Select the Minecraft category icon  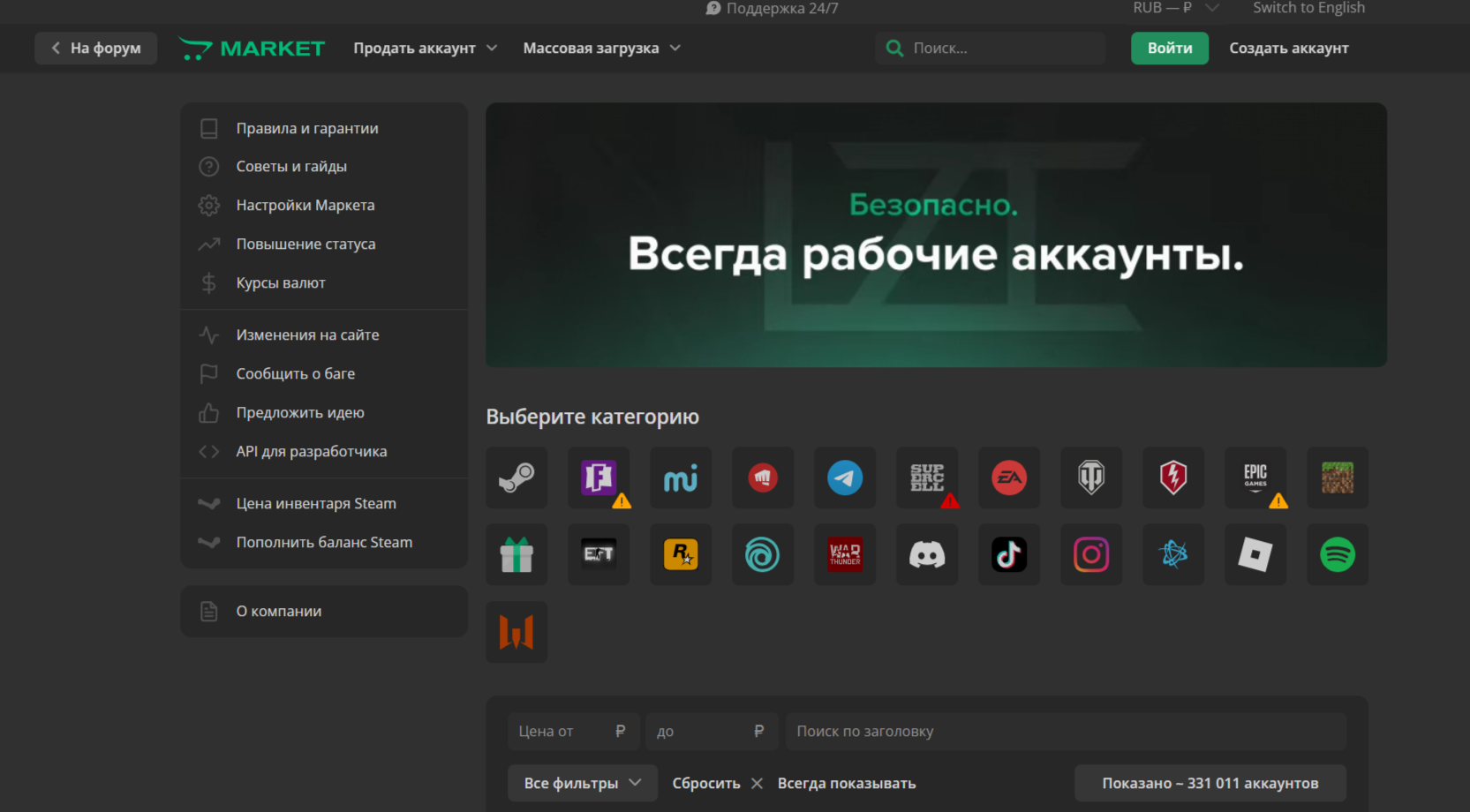click(x=1338, y=477)
